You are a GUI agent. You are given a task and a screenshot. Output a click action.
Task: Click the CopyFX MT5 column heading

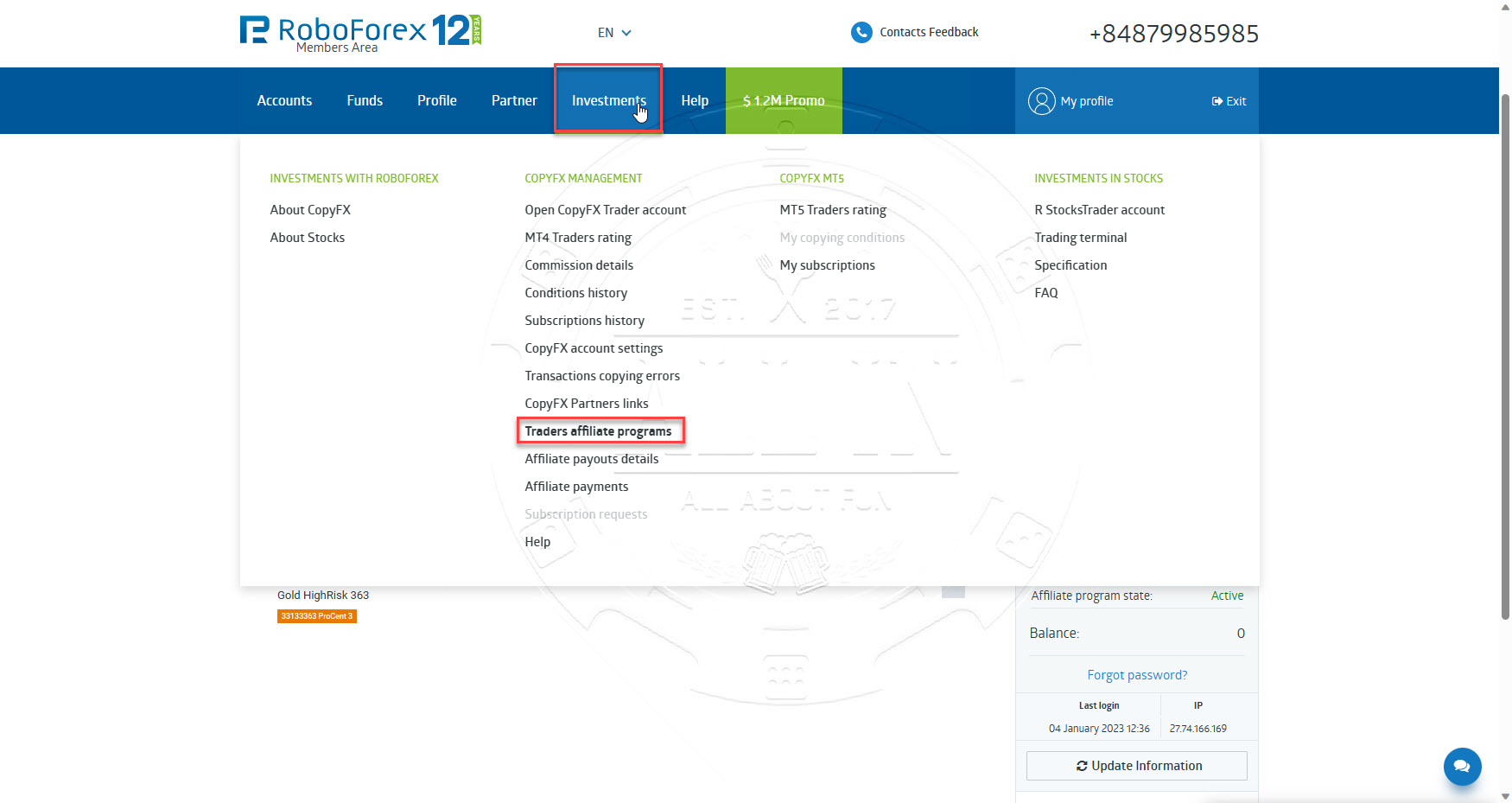pos(811,178)
